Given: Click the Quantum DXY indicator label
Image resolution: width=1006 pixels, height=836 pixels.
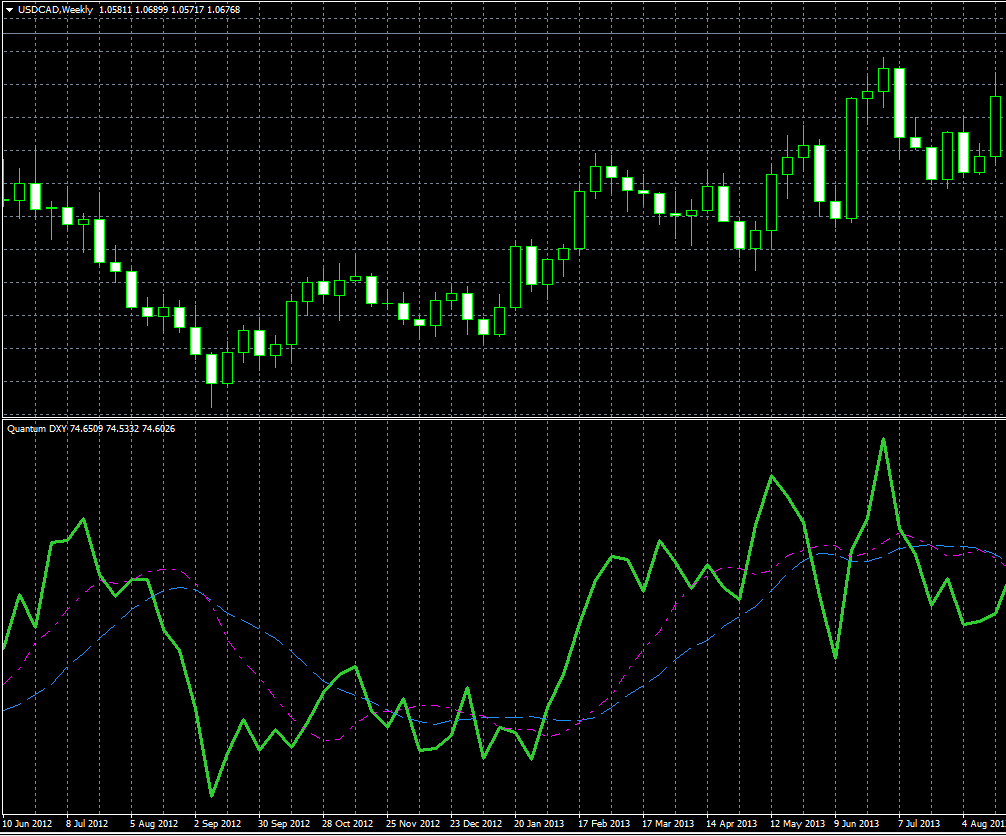Looking at the screenshot, I should point(37,428).
